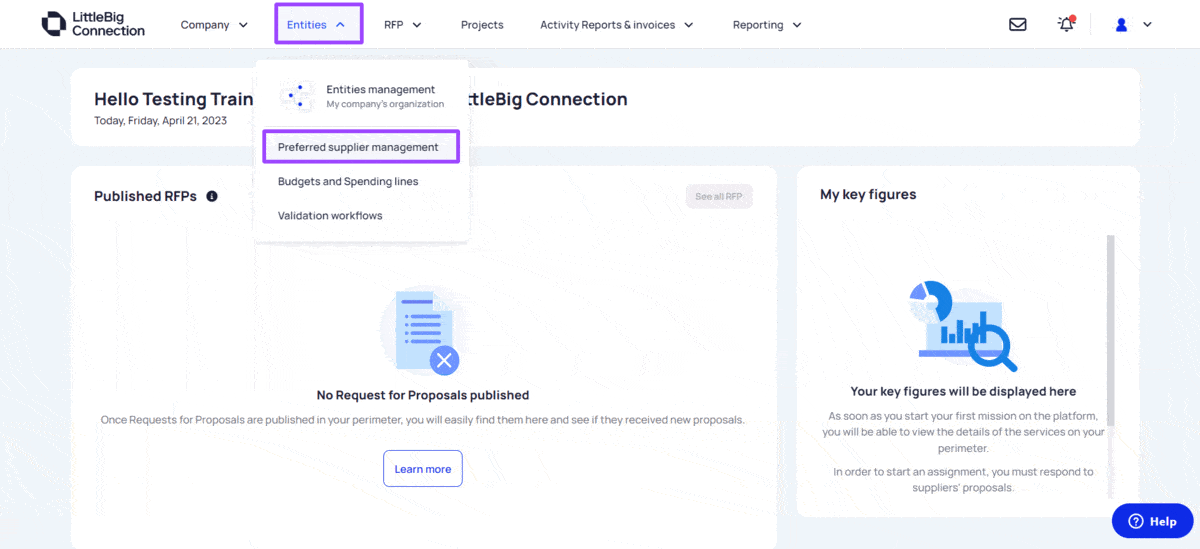
Task: Expand the Activity Reports & invoices chevron
Action: point(689,25)
